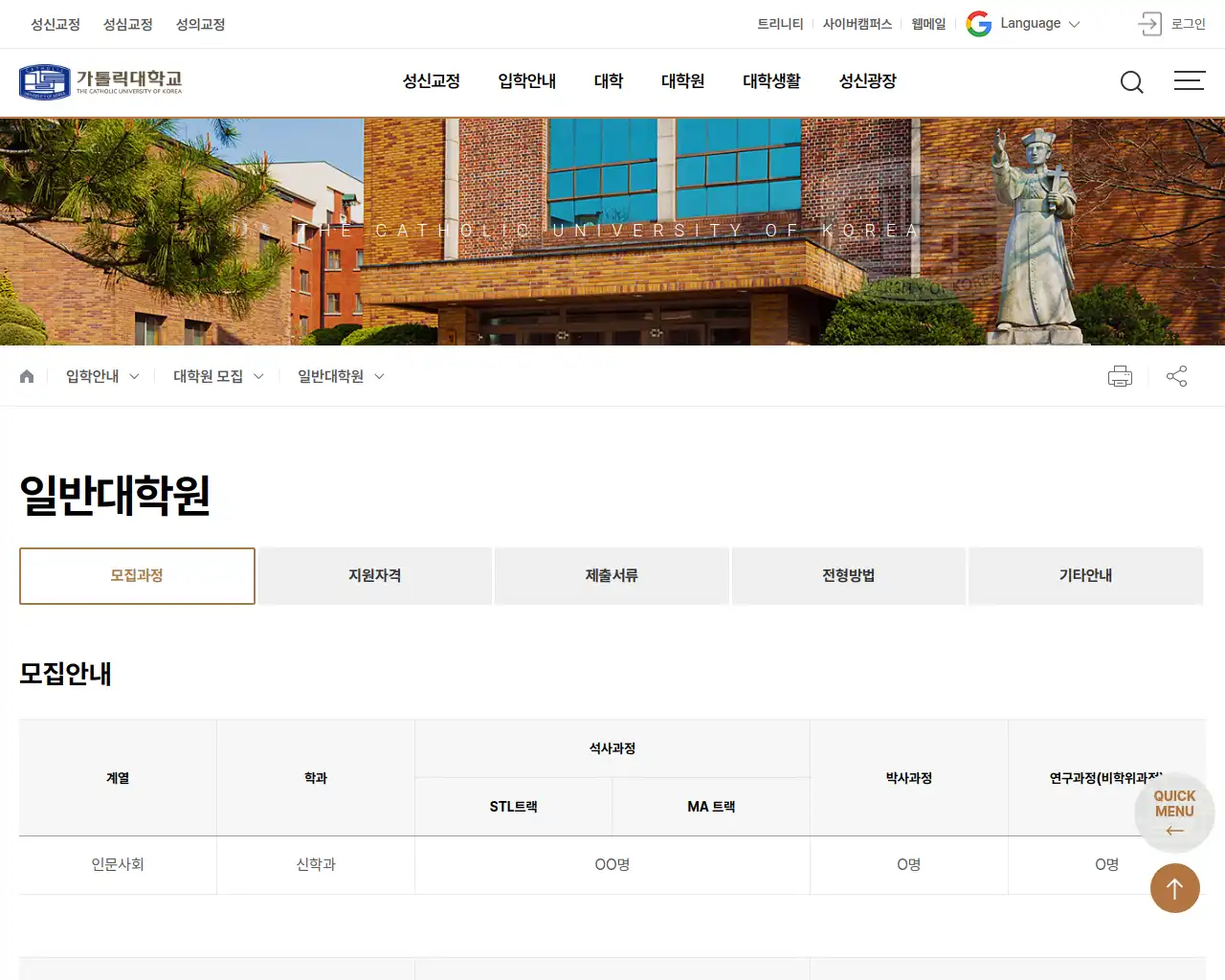Click the scroll-to-top arrow button
1225x980 pixels.
click(1175, 888)
